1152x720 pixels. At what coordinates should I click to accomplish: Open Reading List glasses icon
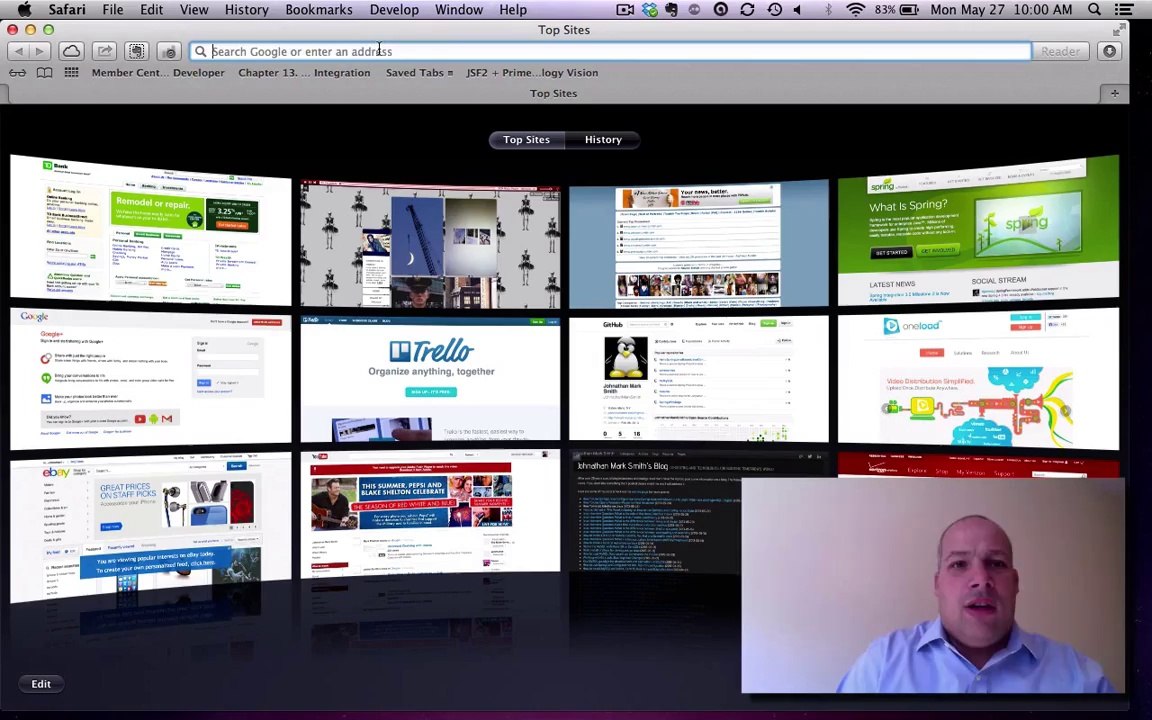[x=18, y=73]
